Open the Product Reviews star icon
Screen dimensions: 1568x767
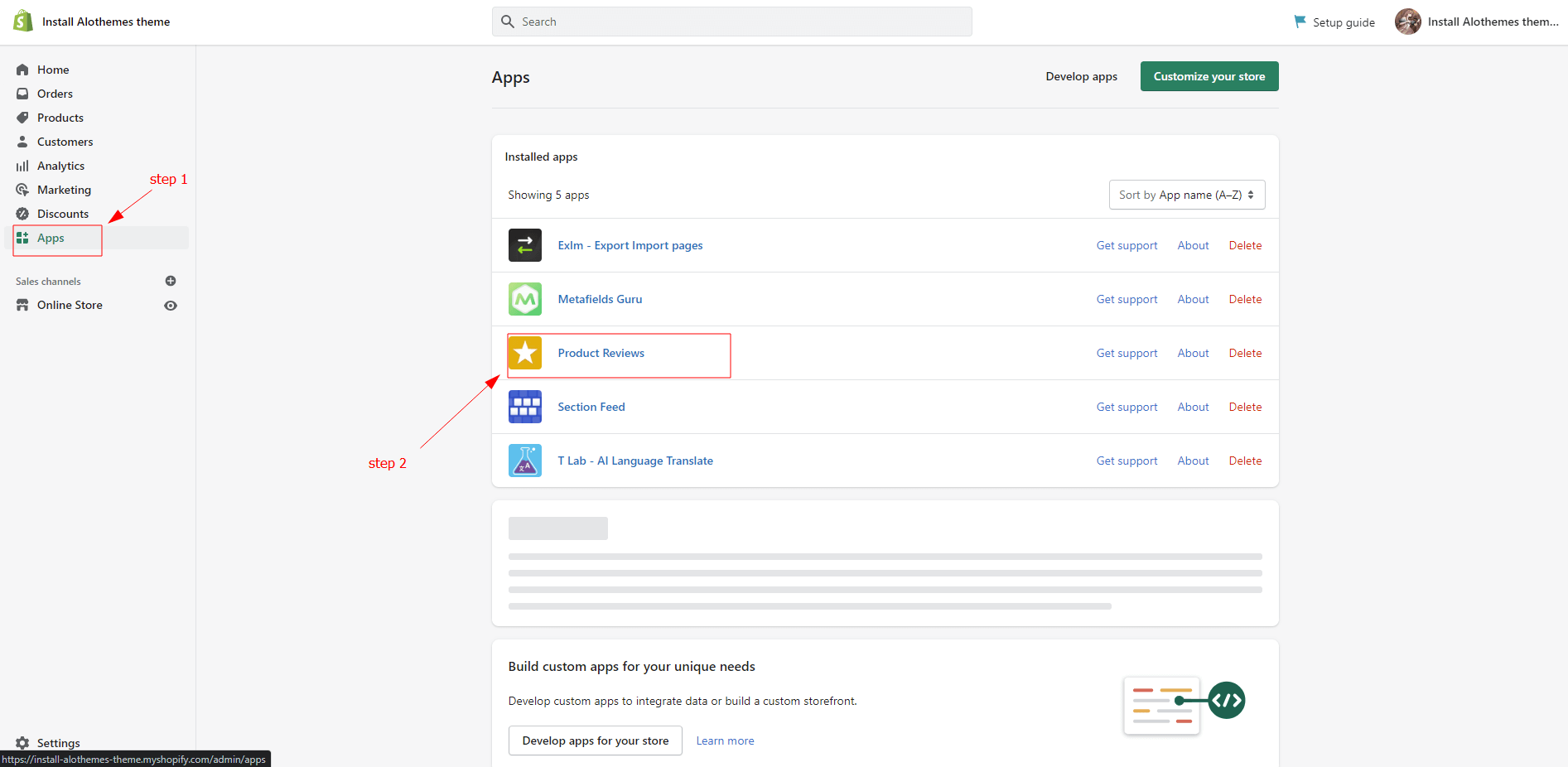point(524,353)
